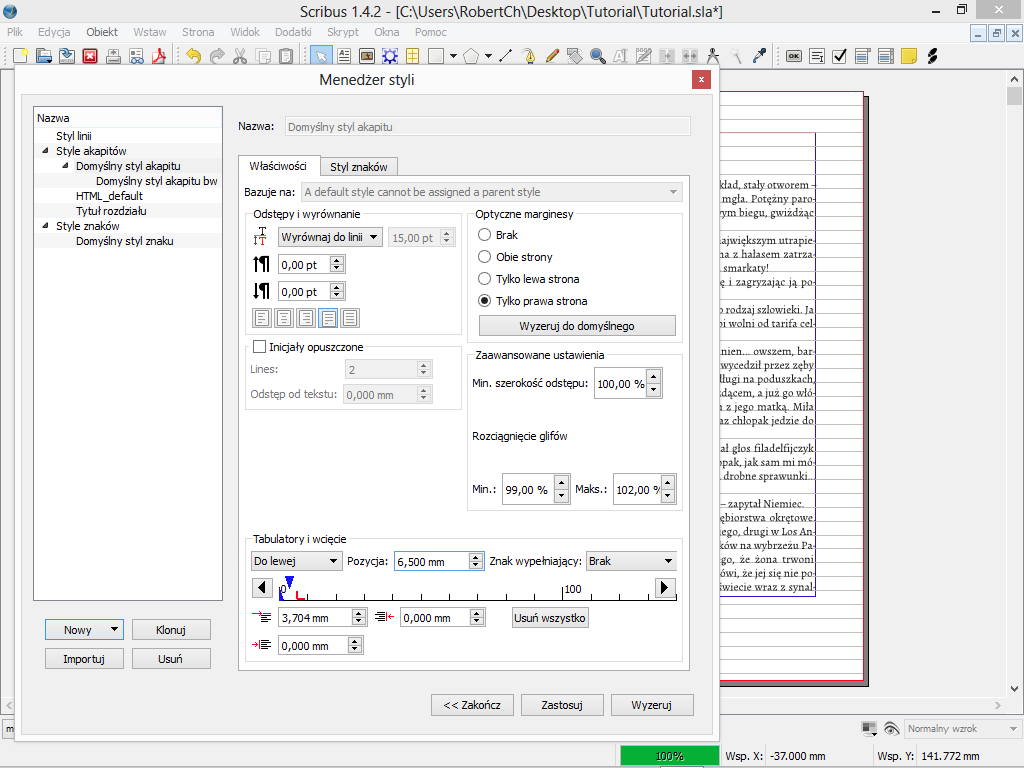The width and height of the screenshot is (1024, 768).
Task: Select the Measurements compass tool
Action: 713,56
